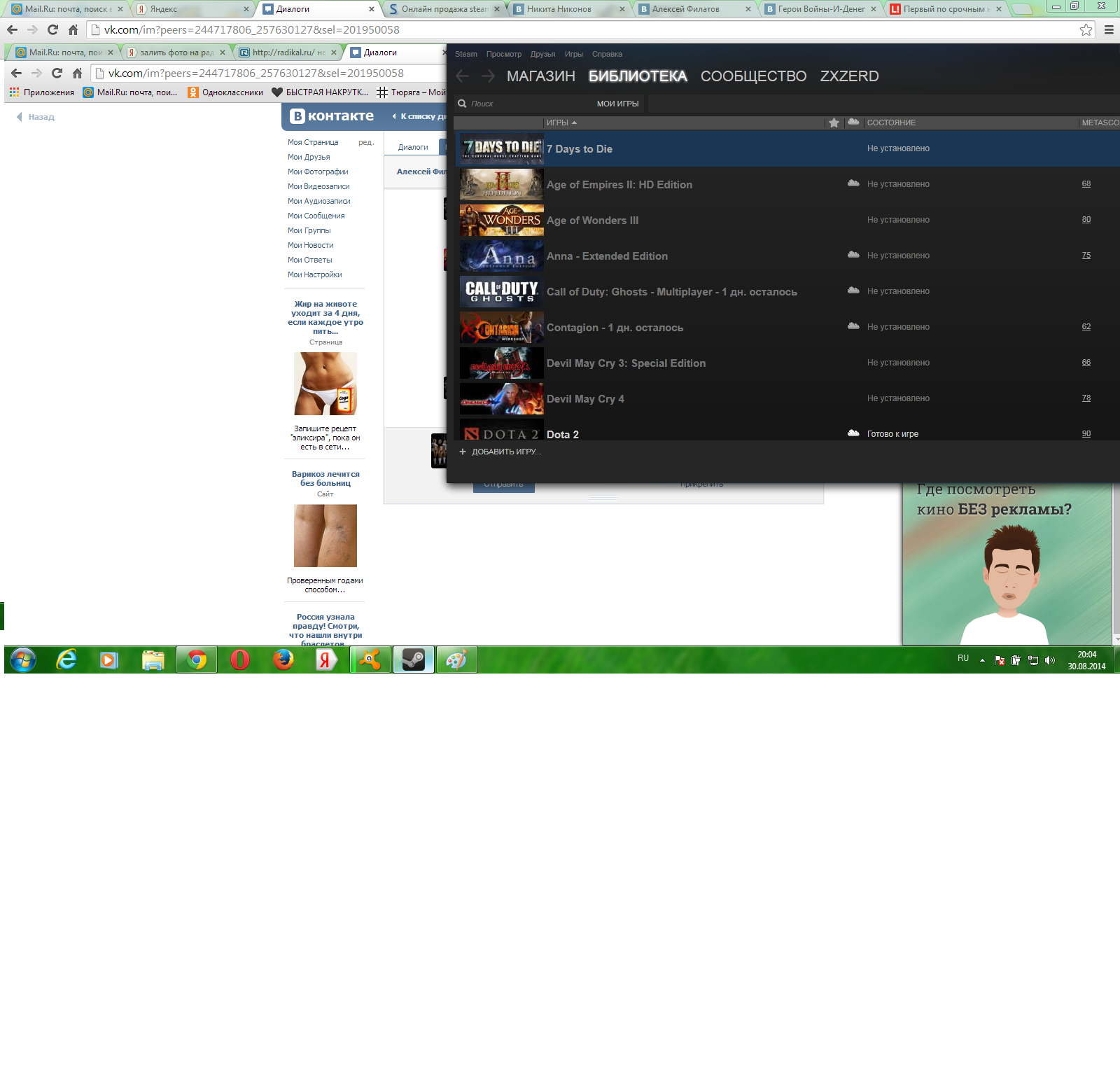1120x1081 pixels.
Task: Click ДОБАВИТЬ ИГРУ button
Action: click(x=500, y=452)
